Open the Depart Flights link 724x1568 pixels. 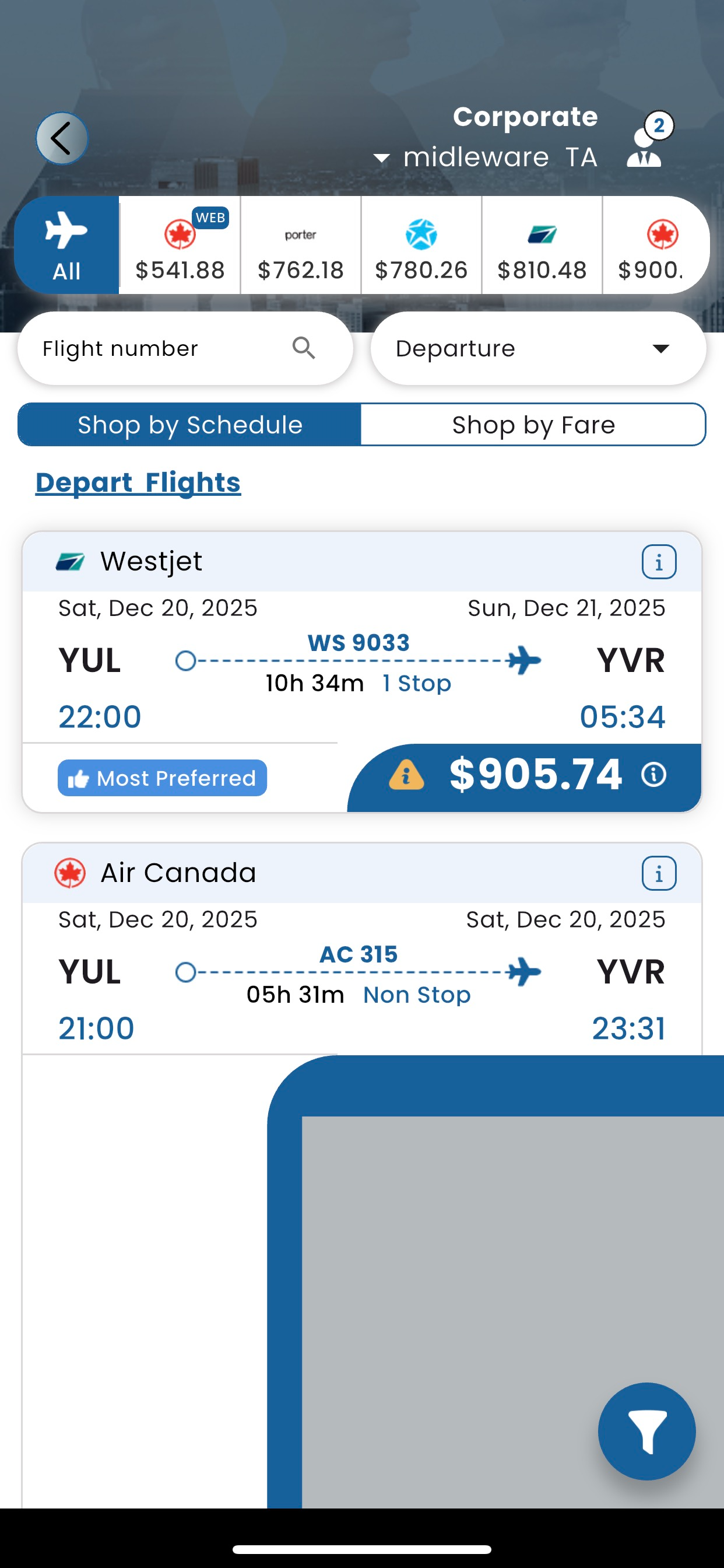tap(138, 482)
